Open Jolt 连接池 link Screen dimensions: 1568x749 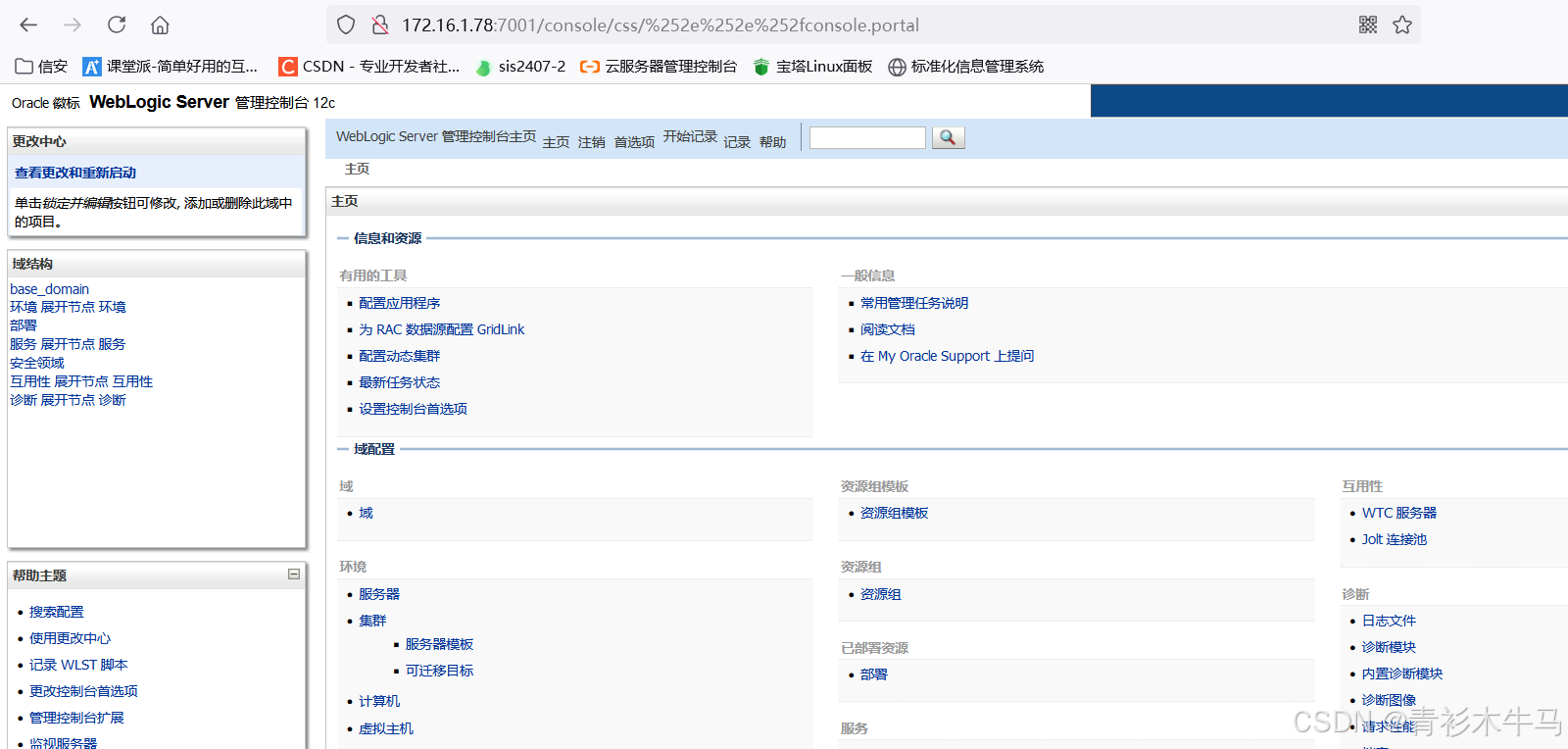click(x=1395, y=539)
